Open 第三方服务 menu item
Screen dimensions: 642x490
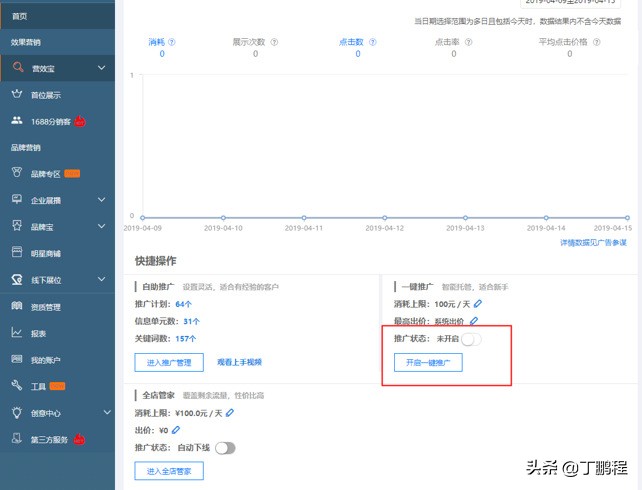pyautogui.click(x=57, y=439)
